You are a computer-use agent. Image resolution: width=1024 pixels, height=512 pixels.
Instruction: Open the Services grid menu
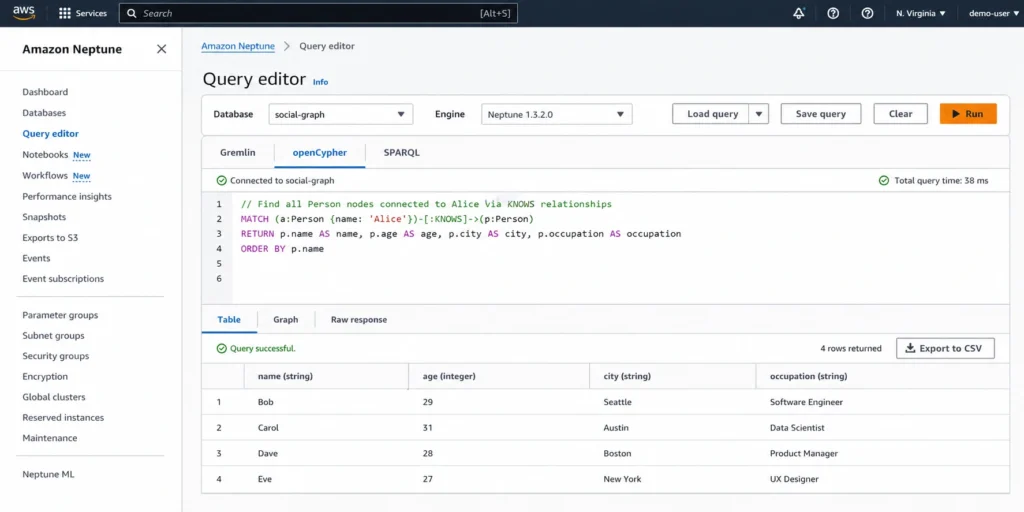pos(83,13)
